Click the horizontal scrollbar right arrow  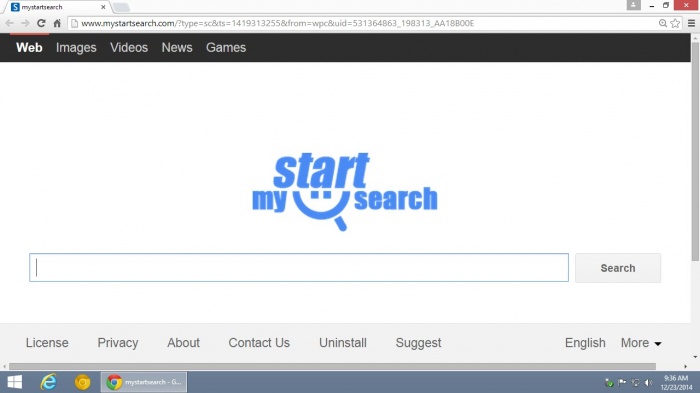pyautogui.click(x=686, y=366)
